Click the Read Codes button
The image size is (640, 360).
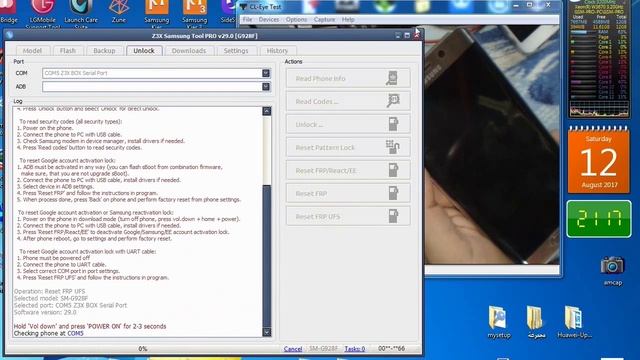coord(348,101)
